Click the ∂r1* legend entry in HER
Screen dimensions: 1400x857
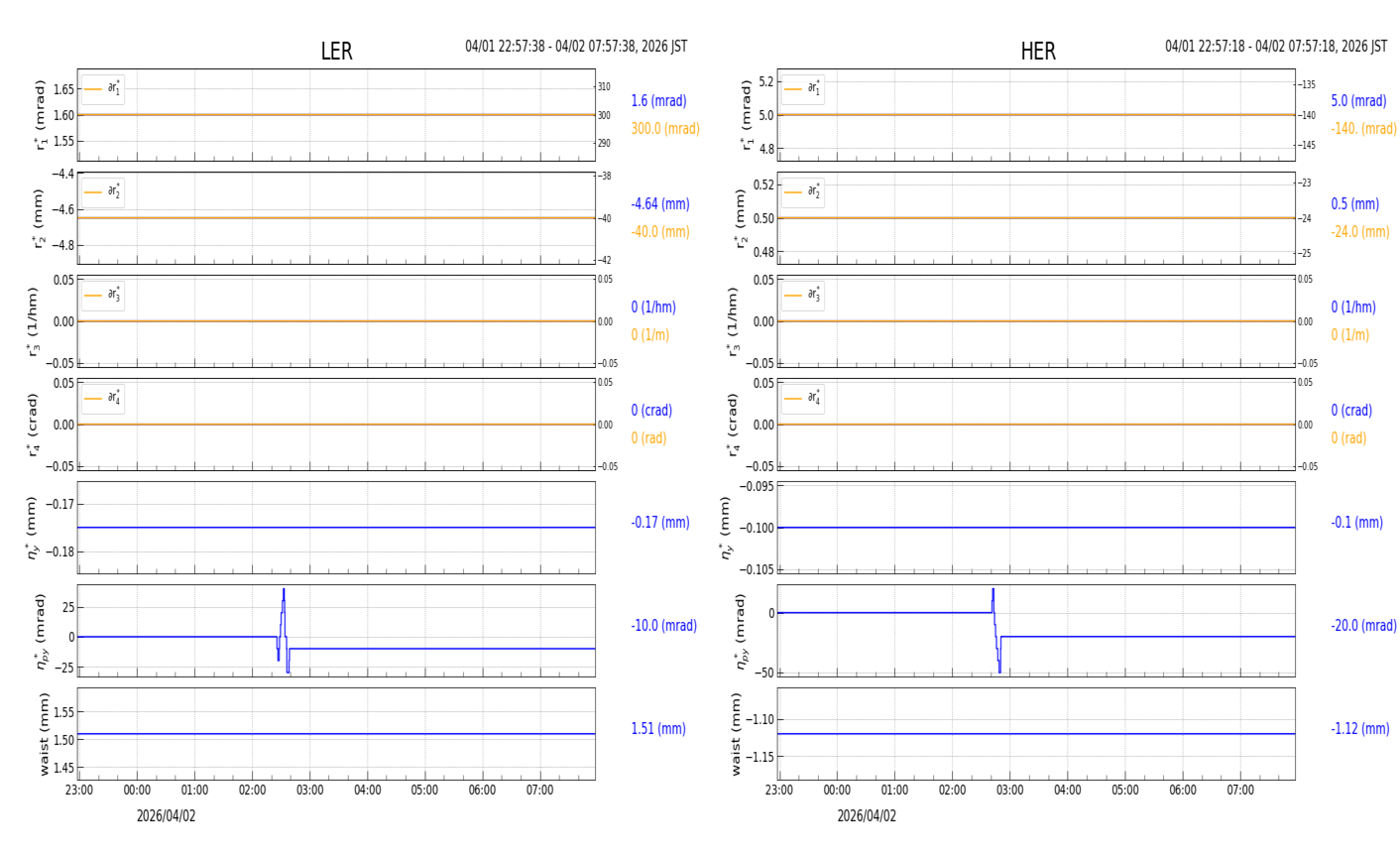click(x=802, y=89)
